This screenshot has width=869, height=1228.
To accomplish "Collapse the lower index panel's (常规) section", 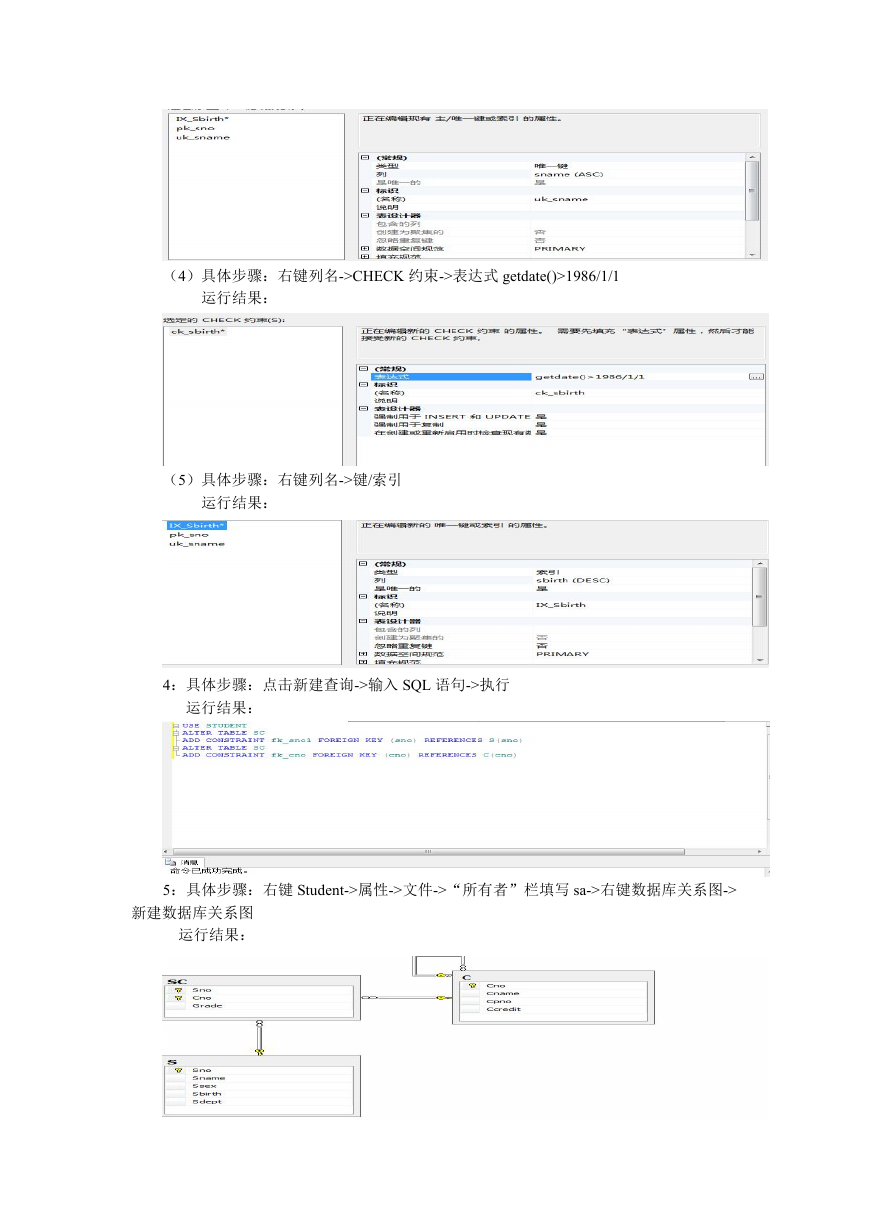I will click(x=364, y=564).
